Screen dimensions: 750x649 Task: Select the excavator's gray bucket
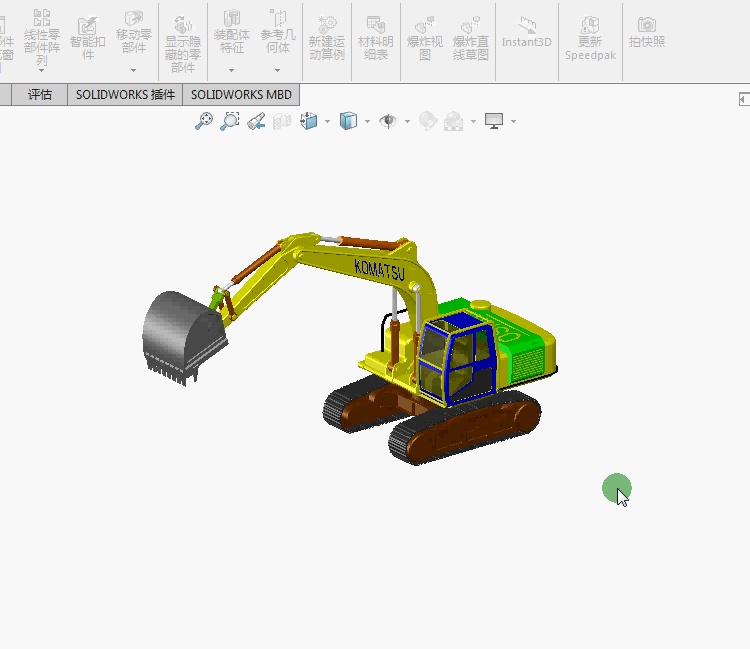pyautogui.click(x=184, y=336)
